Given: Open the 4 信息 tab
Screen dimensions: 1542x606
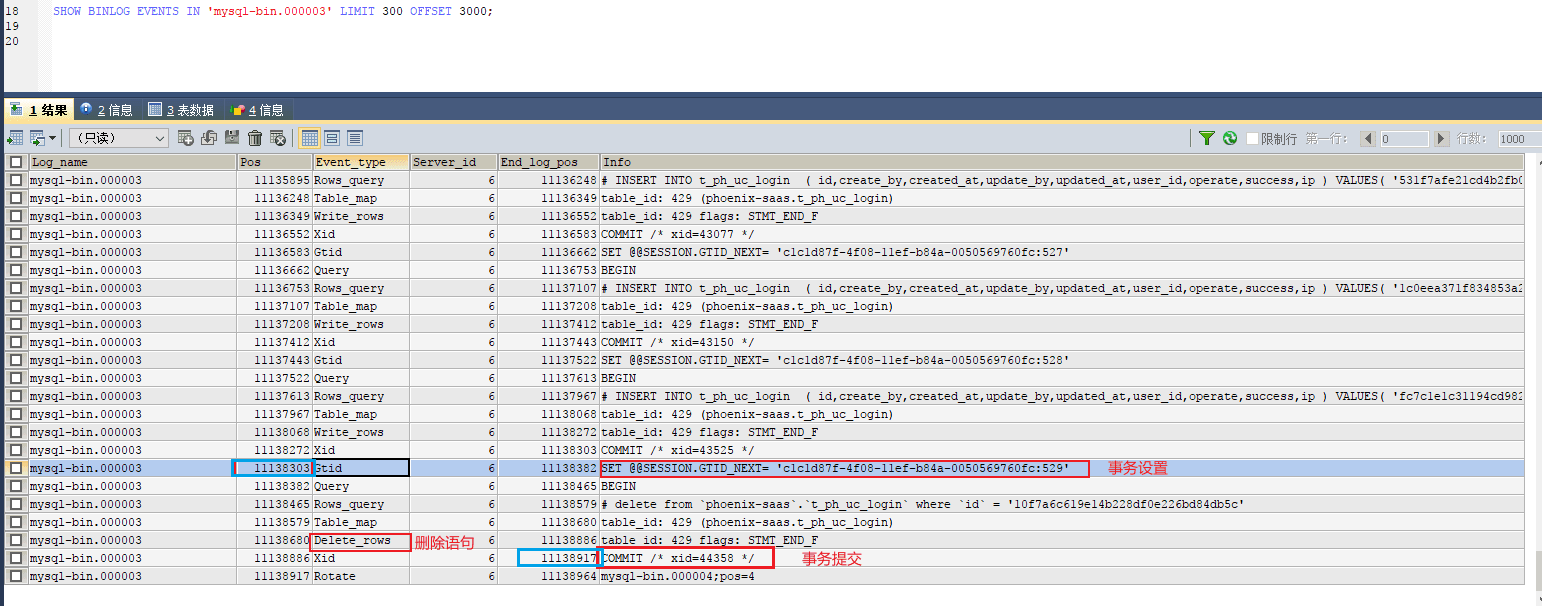Looking at the screenshot, I should [258, 110].
